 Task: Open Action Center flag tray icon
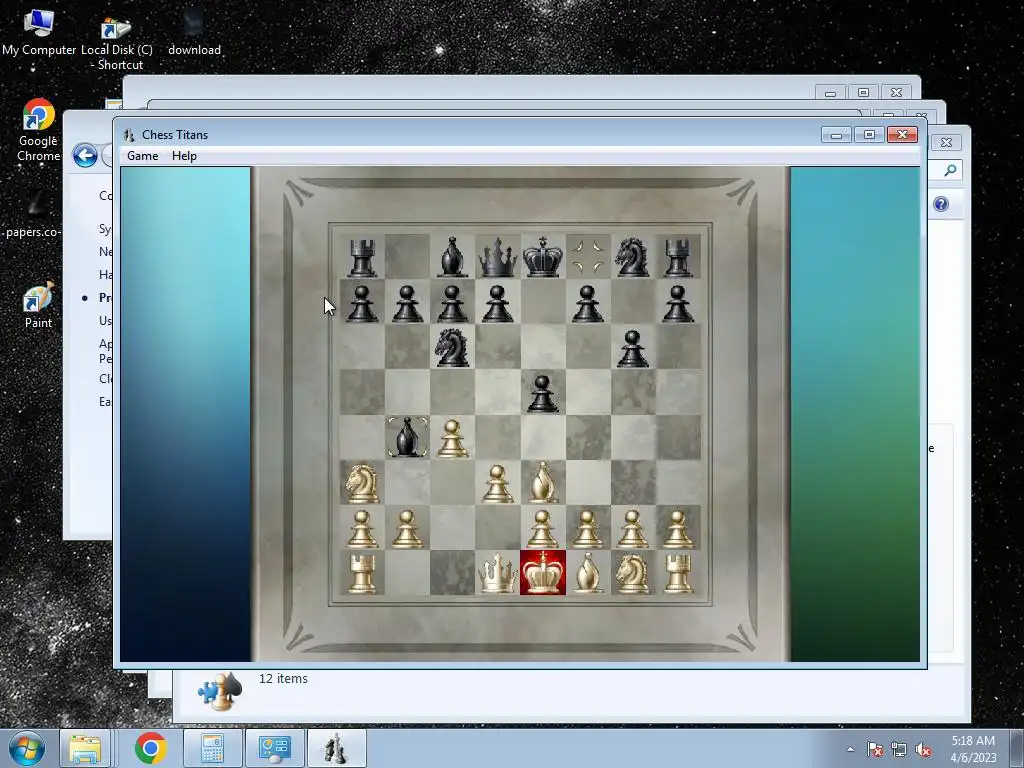[874, 749]
